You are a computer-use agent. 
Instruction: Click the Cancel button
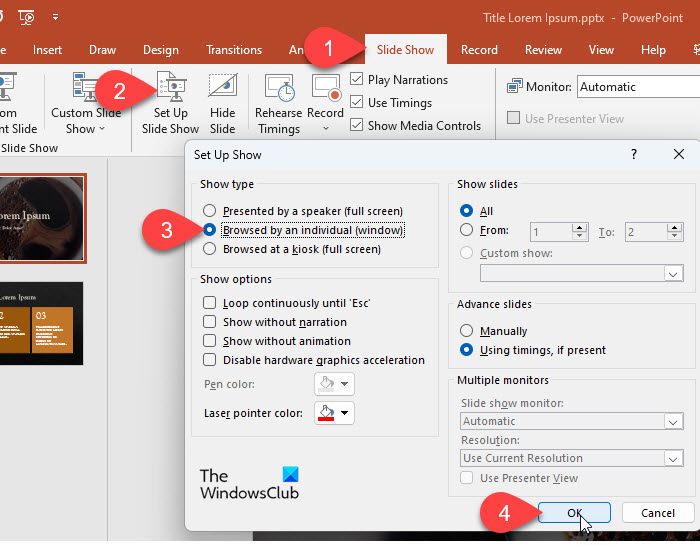(658, 512)
